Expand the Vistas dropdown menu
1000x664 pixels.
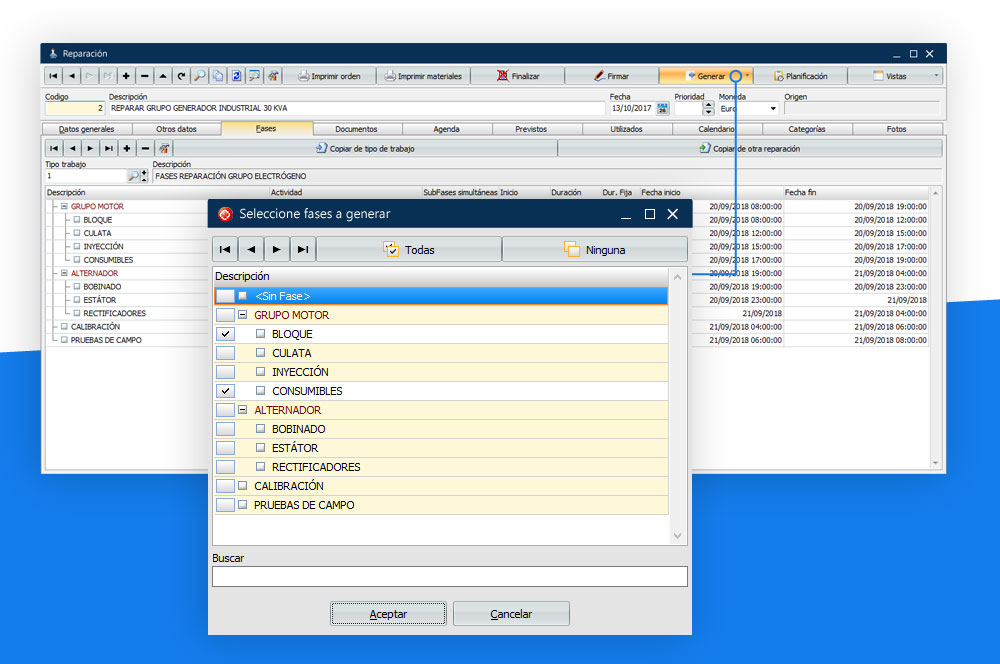(935, 76)
